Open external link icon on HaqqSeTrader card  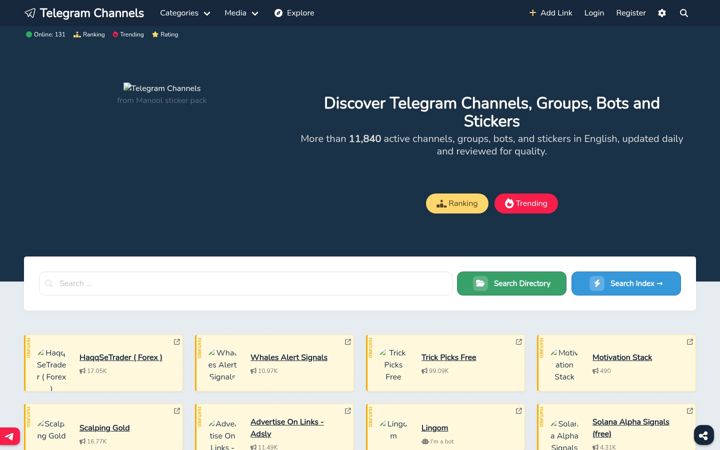point(177,342)
